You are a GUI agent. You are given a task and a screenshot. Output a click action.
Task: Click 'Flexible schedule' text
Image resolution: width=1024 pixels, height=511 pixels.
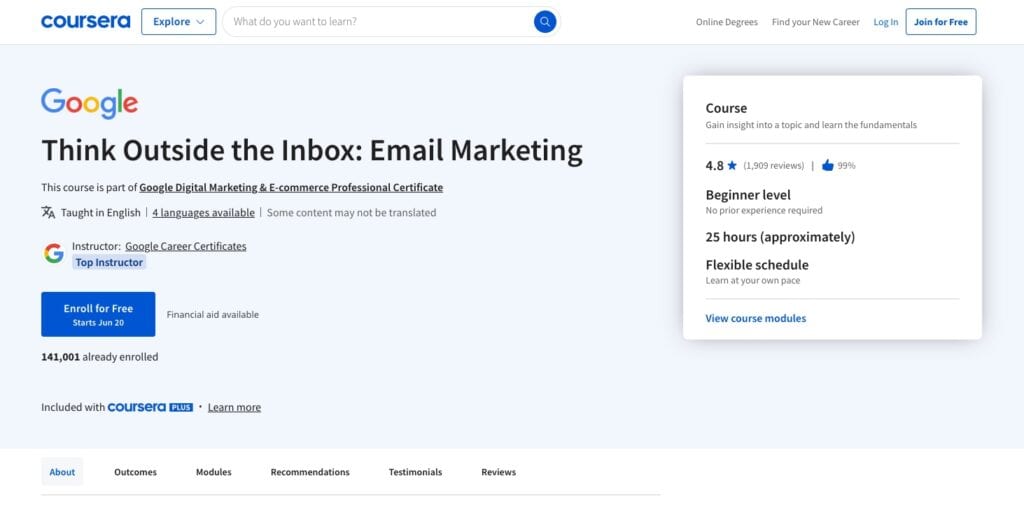click(757, 265)
